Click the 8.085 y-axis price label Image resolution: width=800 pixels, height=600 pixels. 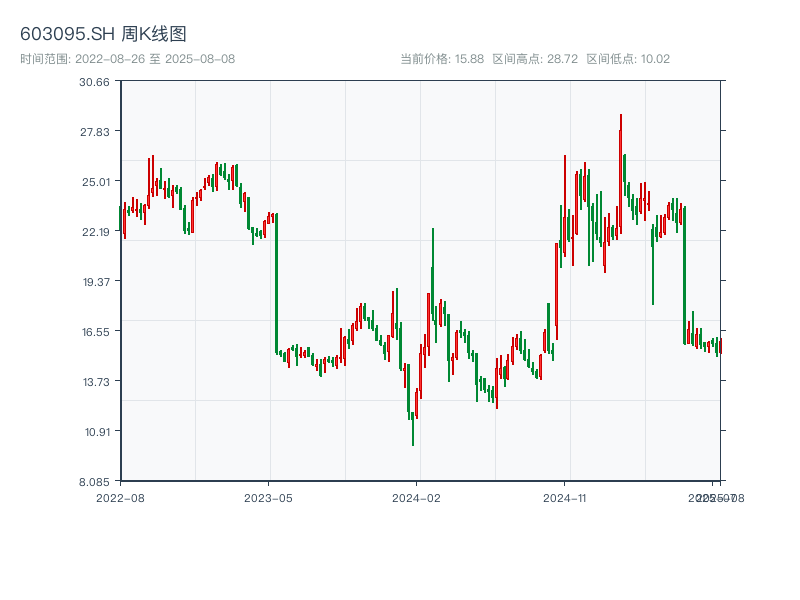click(95, 482)
